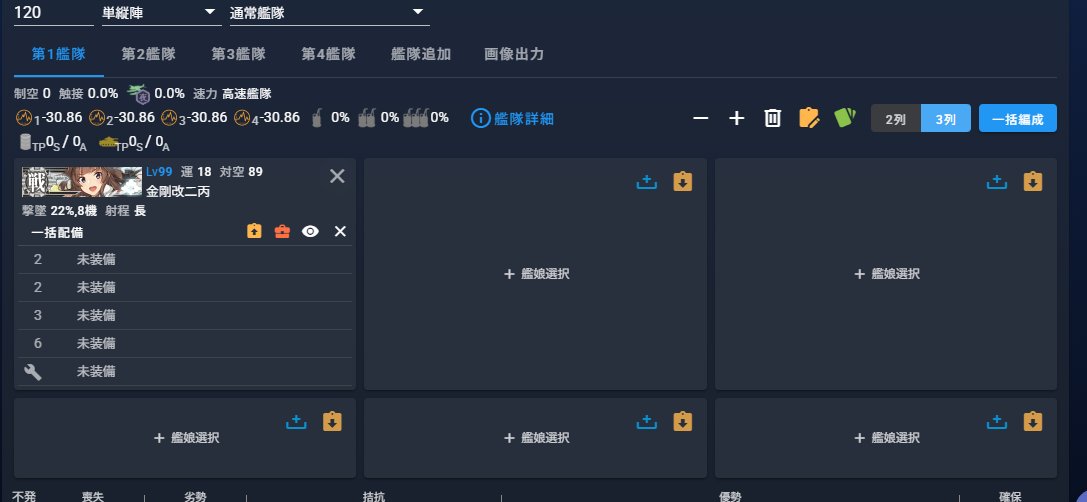Image resolution: width=1087 pixels, height=502 pixels.
Task: Open the 画像出力 tab
Action: point(514,55)
